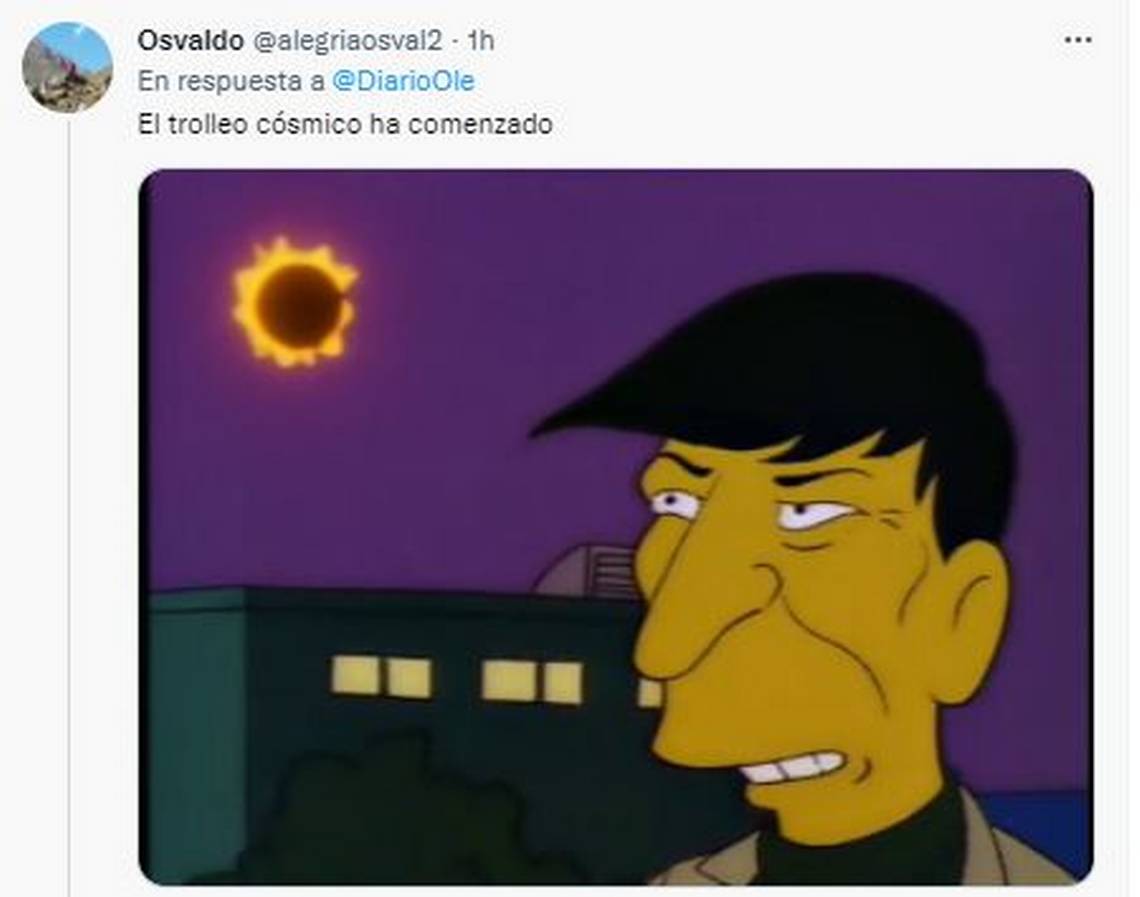Open the Osvaldo display name profile link

190,41
